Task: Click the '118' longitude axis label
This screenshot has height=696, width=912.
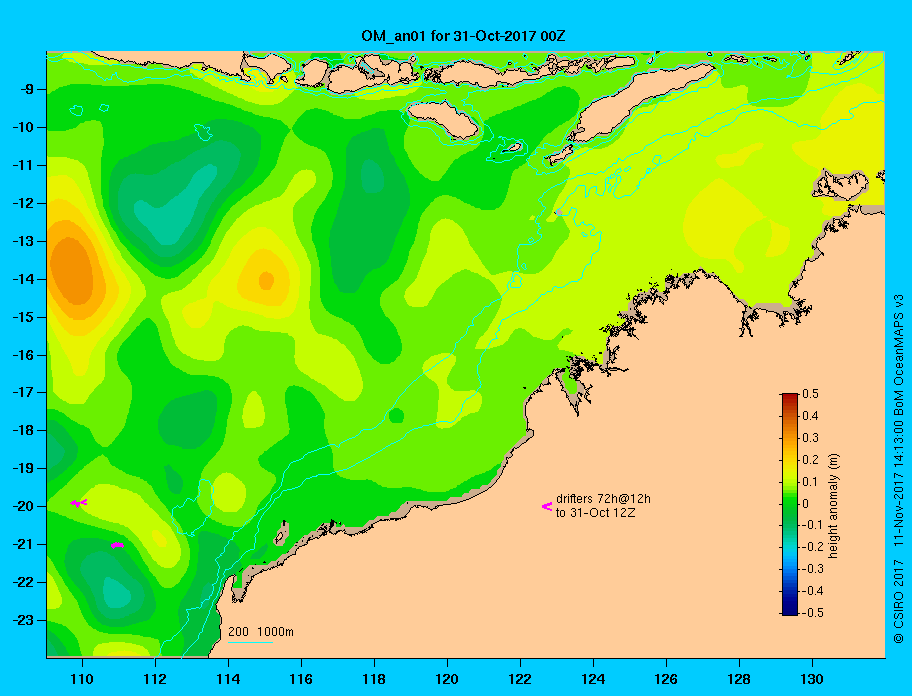Action: (374, 679)
